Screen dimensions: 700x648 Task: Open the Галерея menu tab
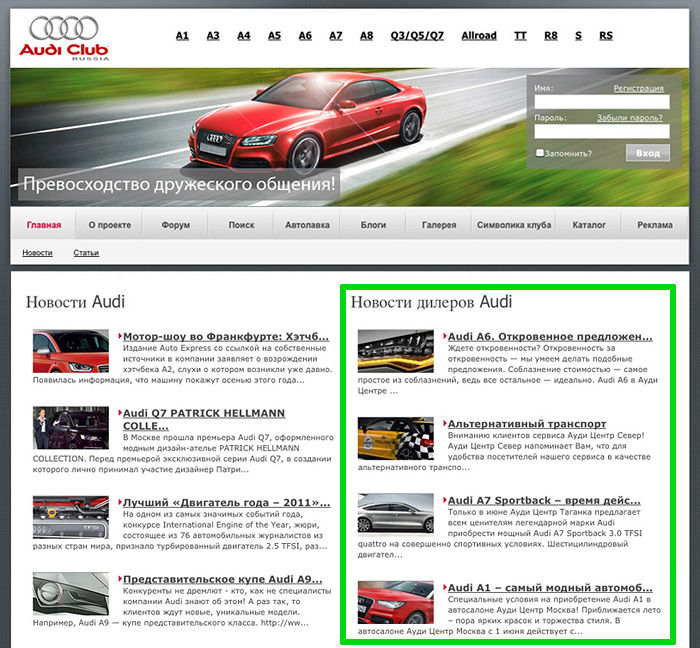point(439,225)
